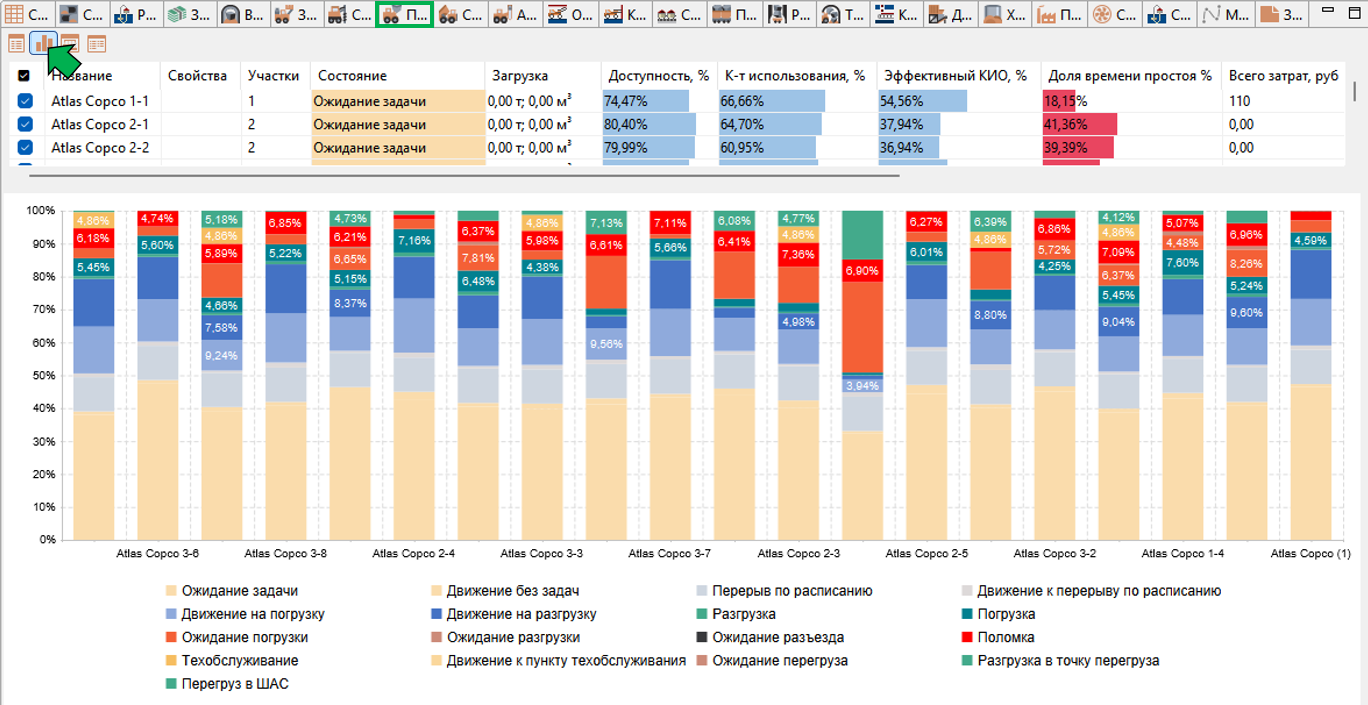Open the tab with money stack icon
The height and width of the screenshot is (705, 1368).
188,14
